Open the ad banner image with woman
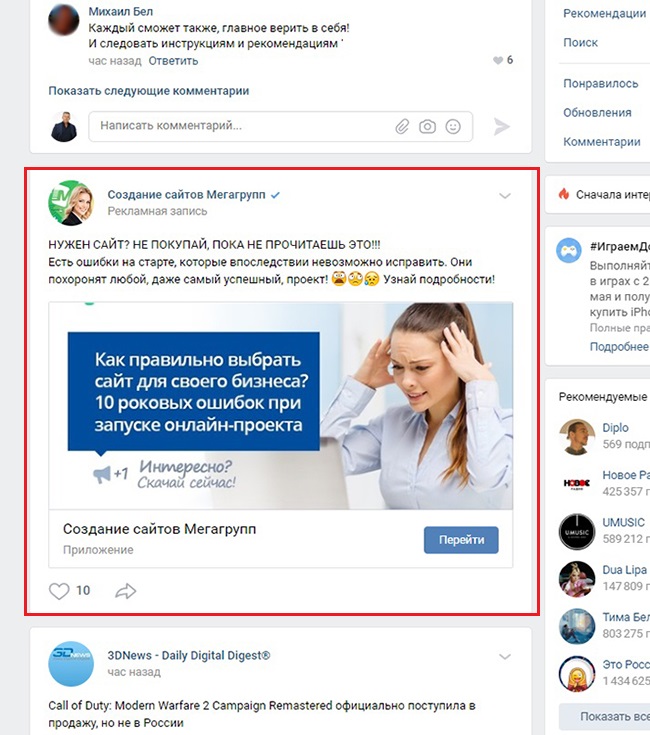650x735 pixels. 281,406
